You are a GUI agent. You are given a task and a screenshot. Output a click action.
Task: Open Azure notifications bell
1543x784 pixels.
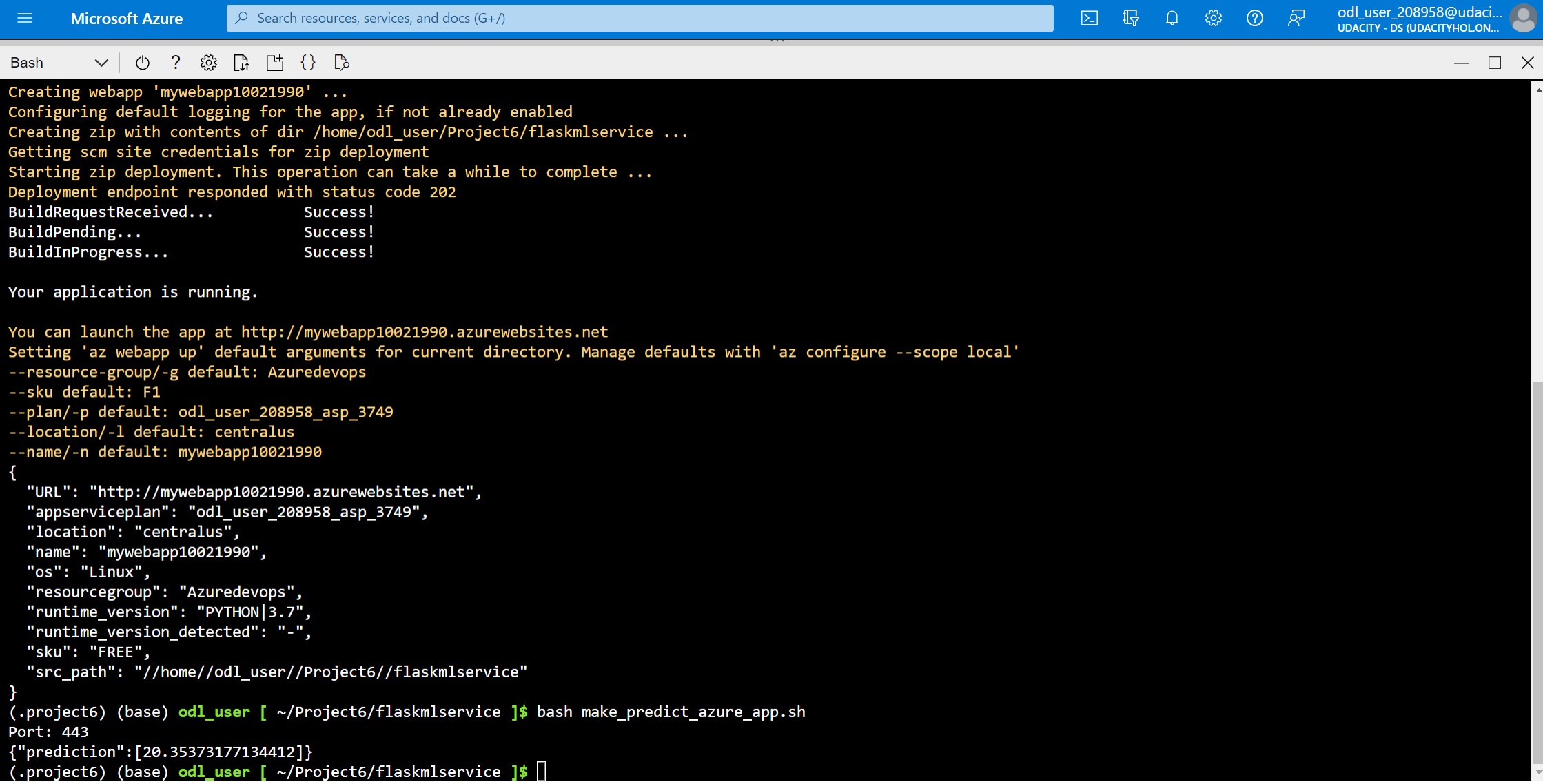pyautogui.click(x=1172, y=19)
